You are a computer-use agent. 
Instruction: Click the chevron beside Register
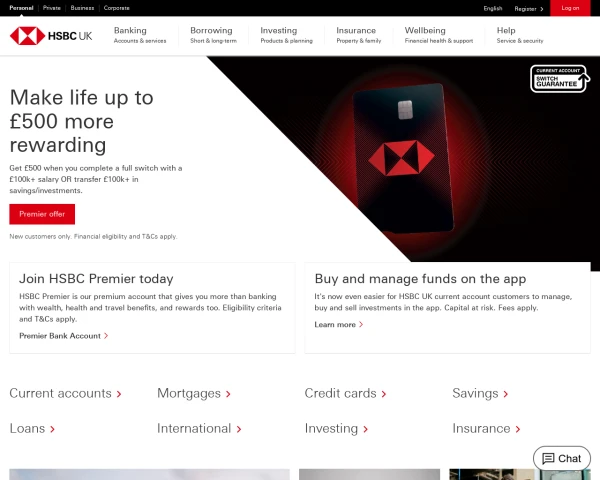(x=541, y=9)
